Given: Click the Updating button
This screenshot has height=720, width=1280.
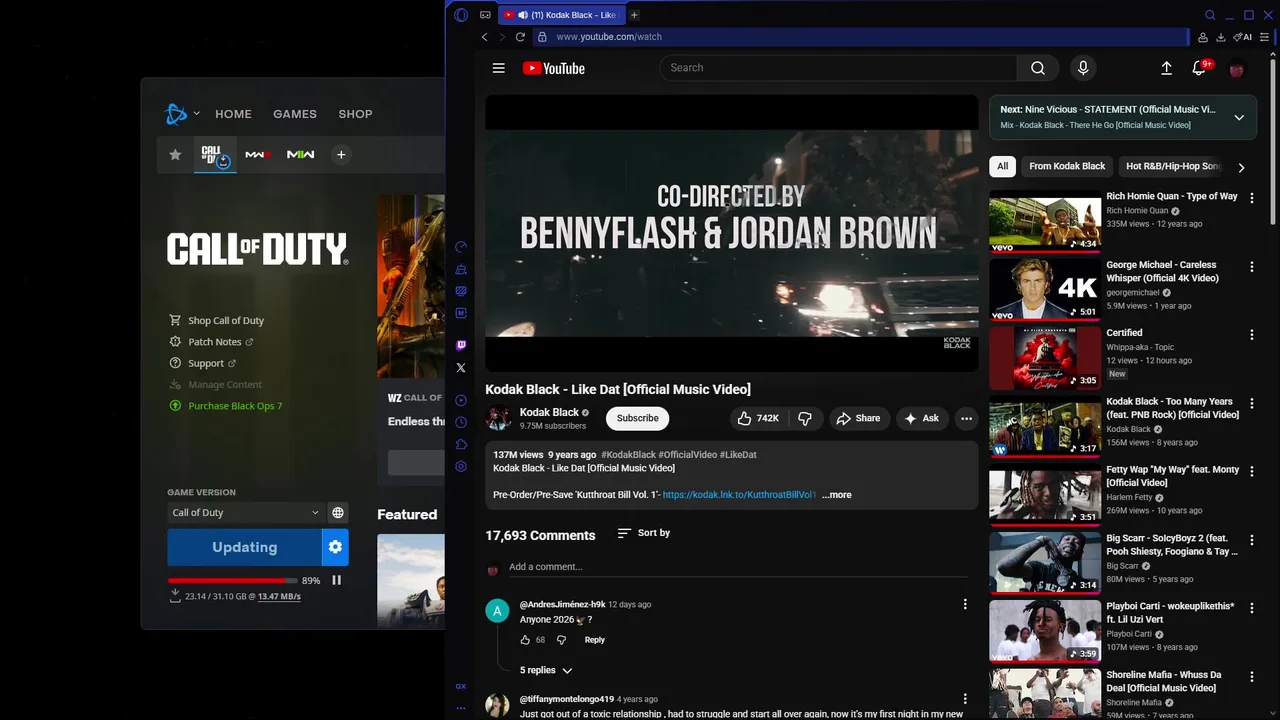Looking at the screenshot, I should tap(244, 547).
